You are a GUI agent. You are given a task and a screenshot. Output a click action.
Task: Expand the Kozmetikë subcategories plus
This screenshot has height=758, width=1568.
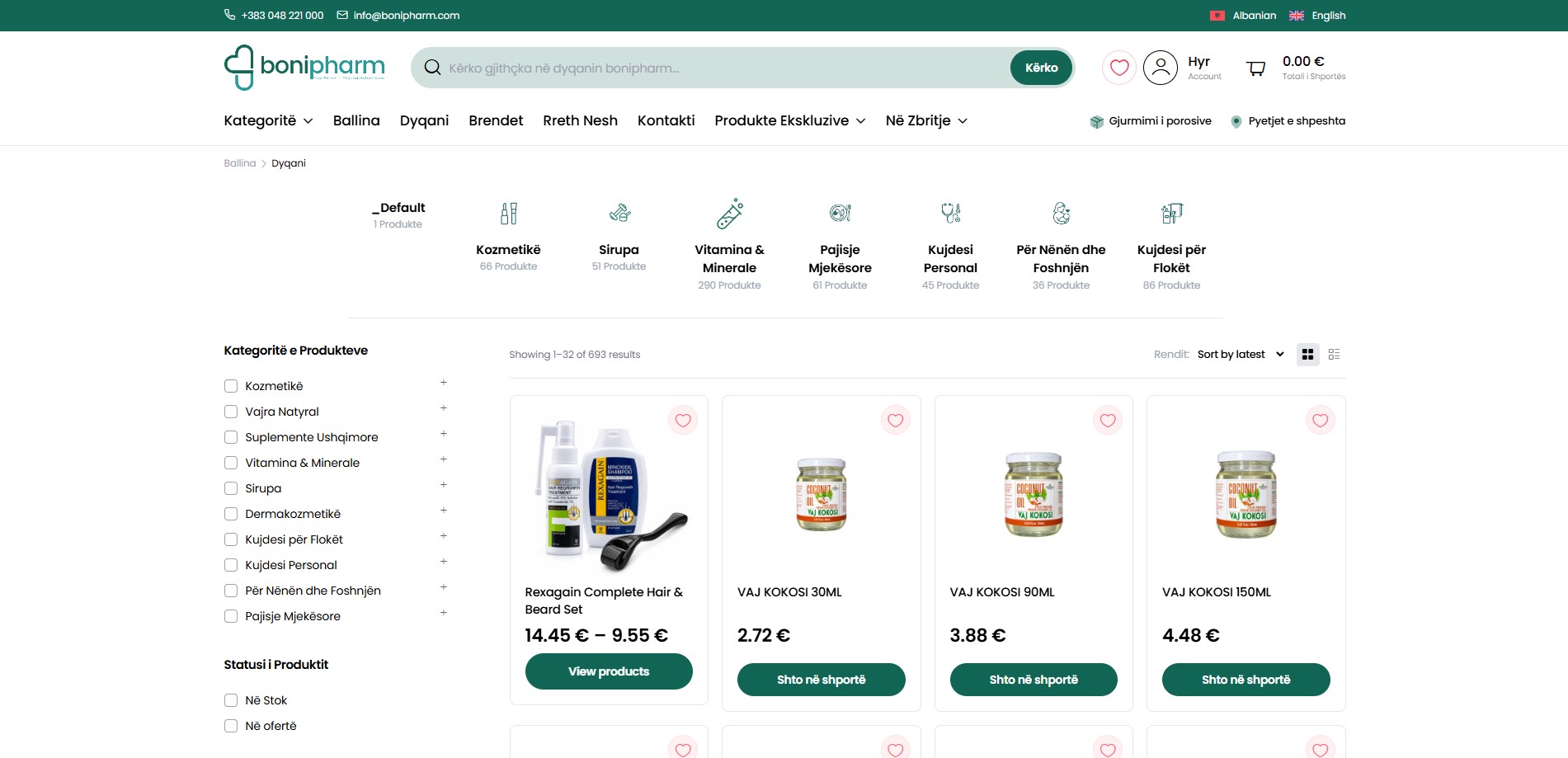pos(443,383)
